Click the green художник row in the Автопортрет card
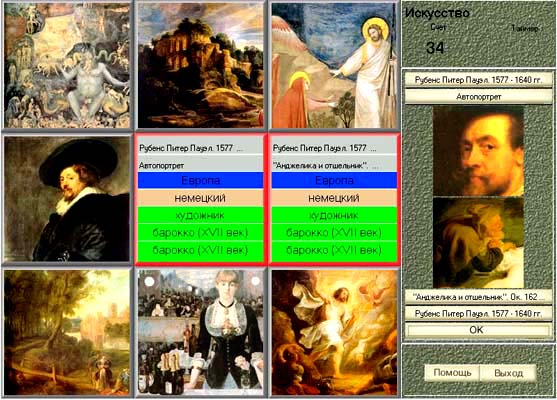Viewport: 557px width, 400px height. point(201,215)
